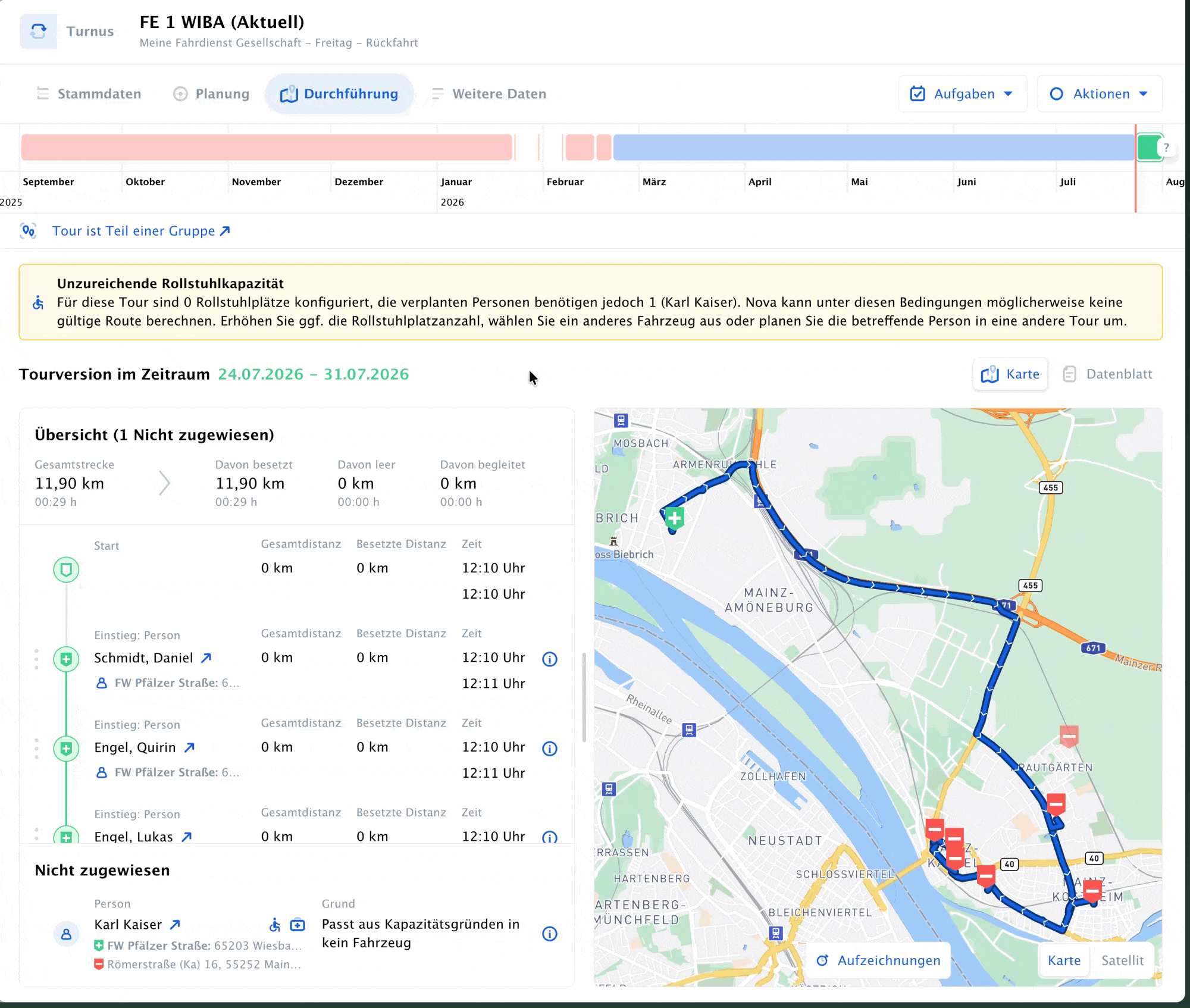Click the green start marker on map
Screen dimensions: 1190x1008
(674, 518)
